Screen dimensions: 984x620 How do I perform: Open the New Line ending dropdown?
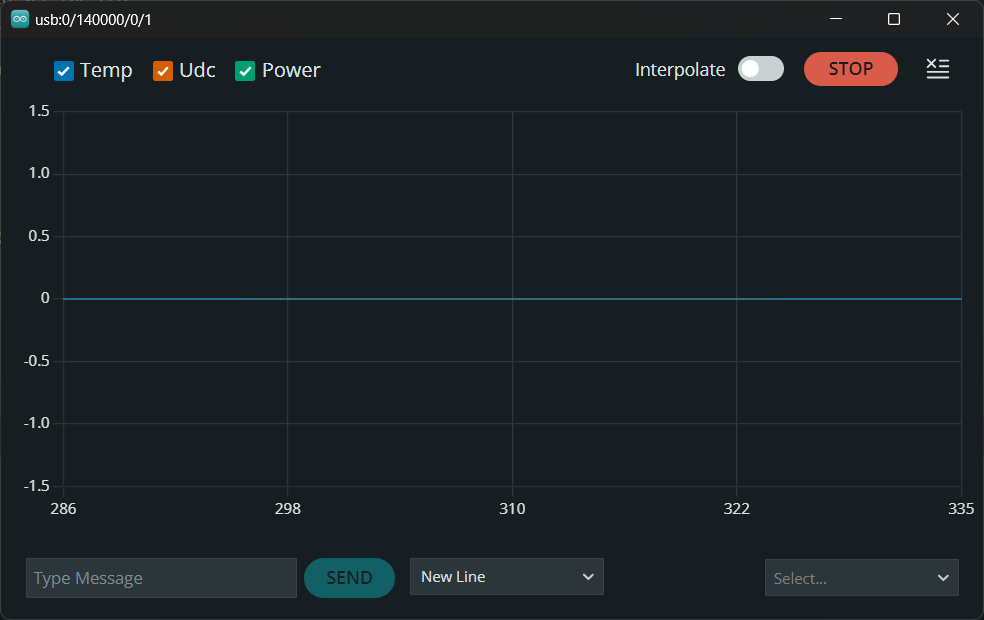click(506, 577)
